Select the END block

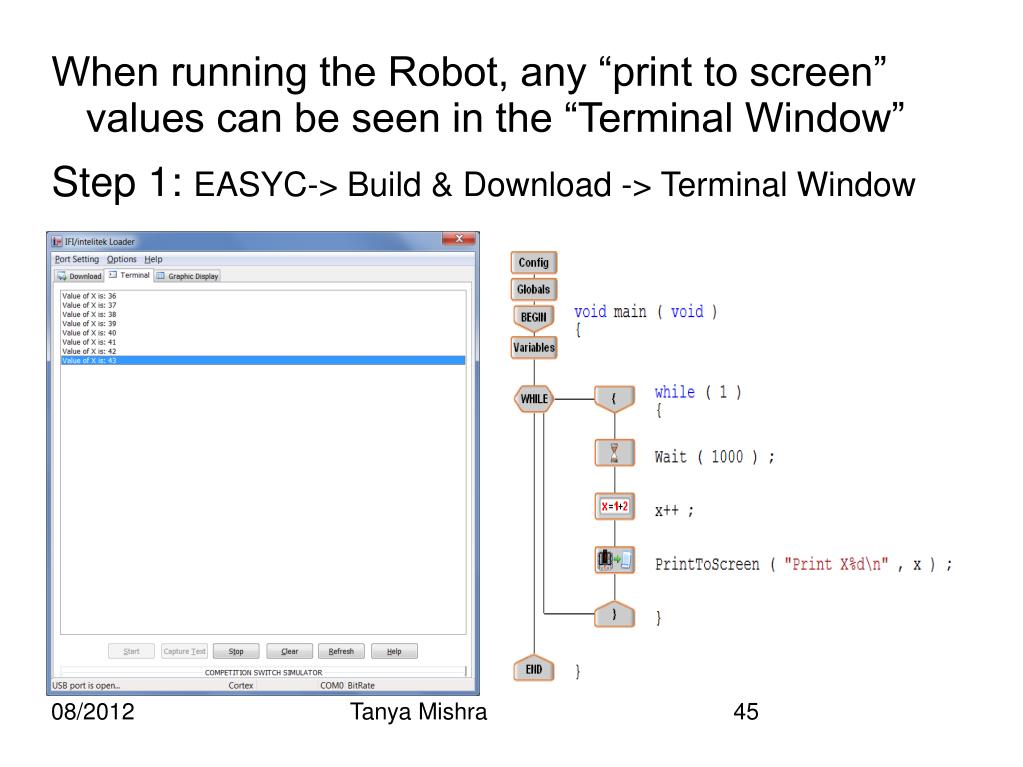(534, 669)
